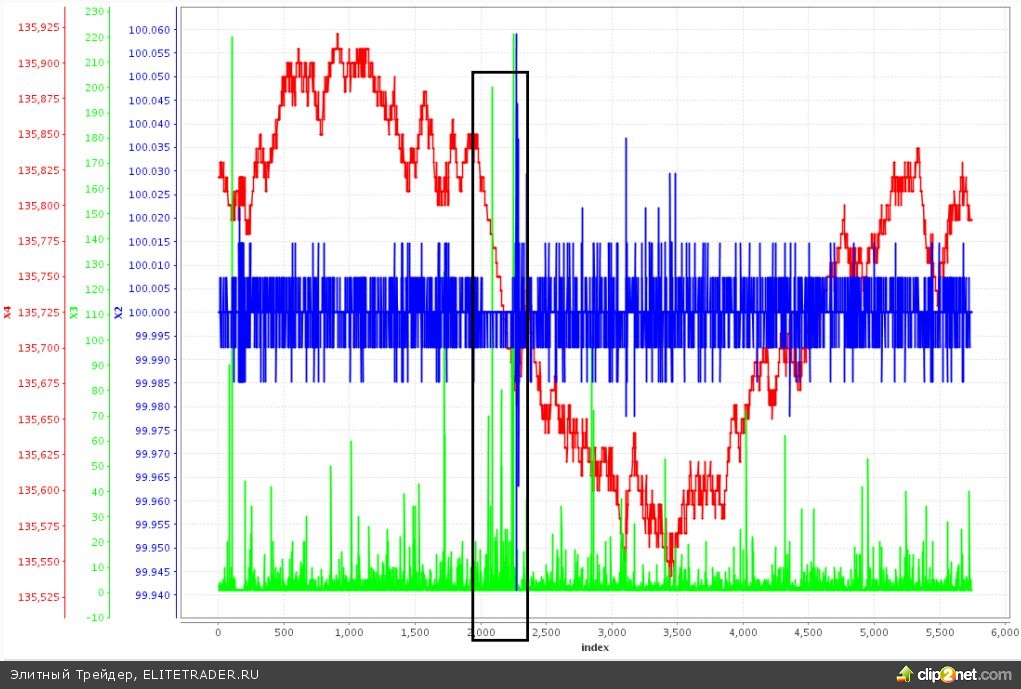Click the 5,000 tick on x-axis
Screen dimensions: 1021x689
873,633
